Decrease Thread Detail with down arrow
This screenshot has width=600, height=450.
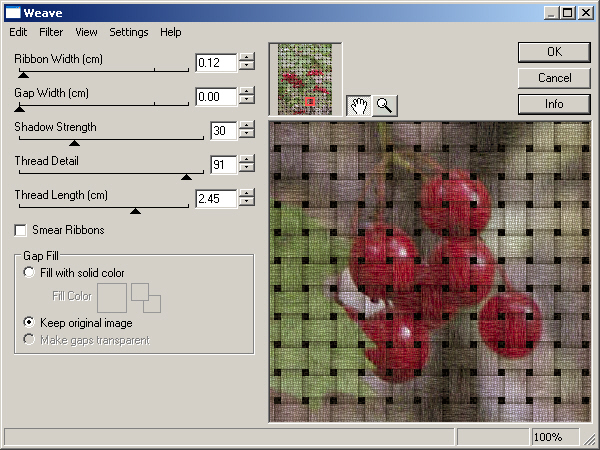tap(247, 169)
